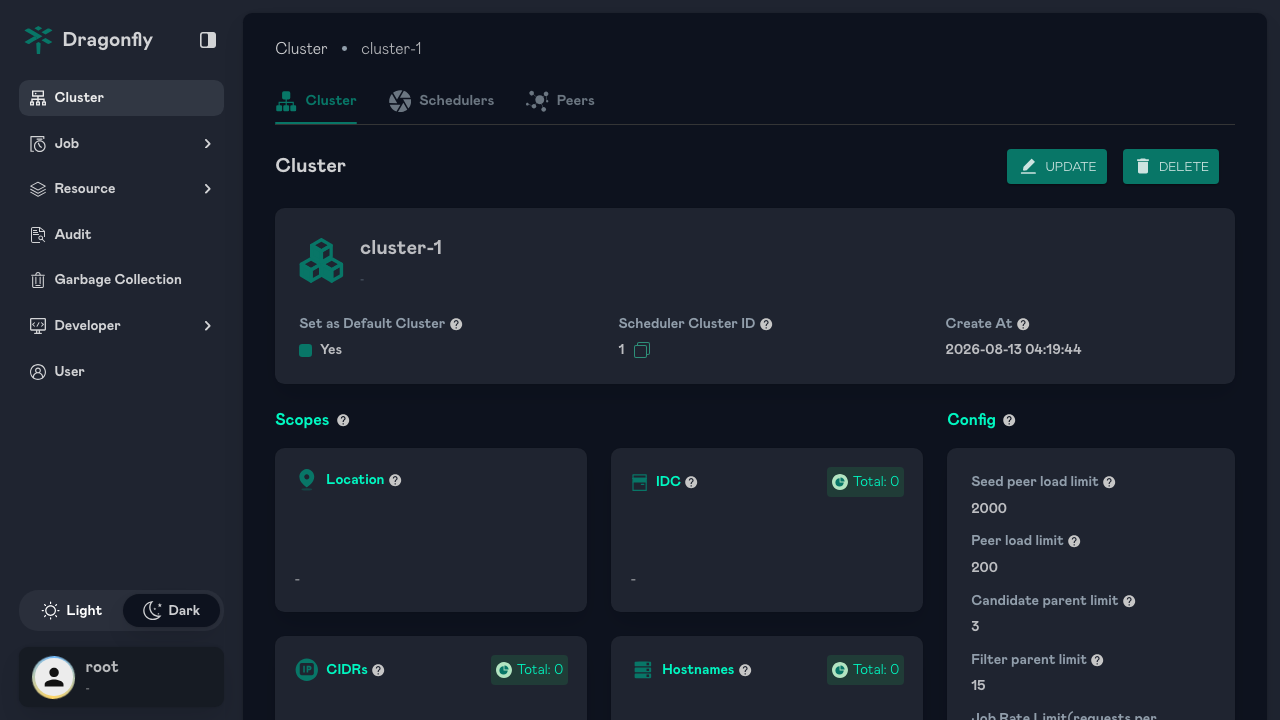Click the root user avatar

click(x=54, y=677)
